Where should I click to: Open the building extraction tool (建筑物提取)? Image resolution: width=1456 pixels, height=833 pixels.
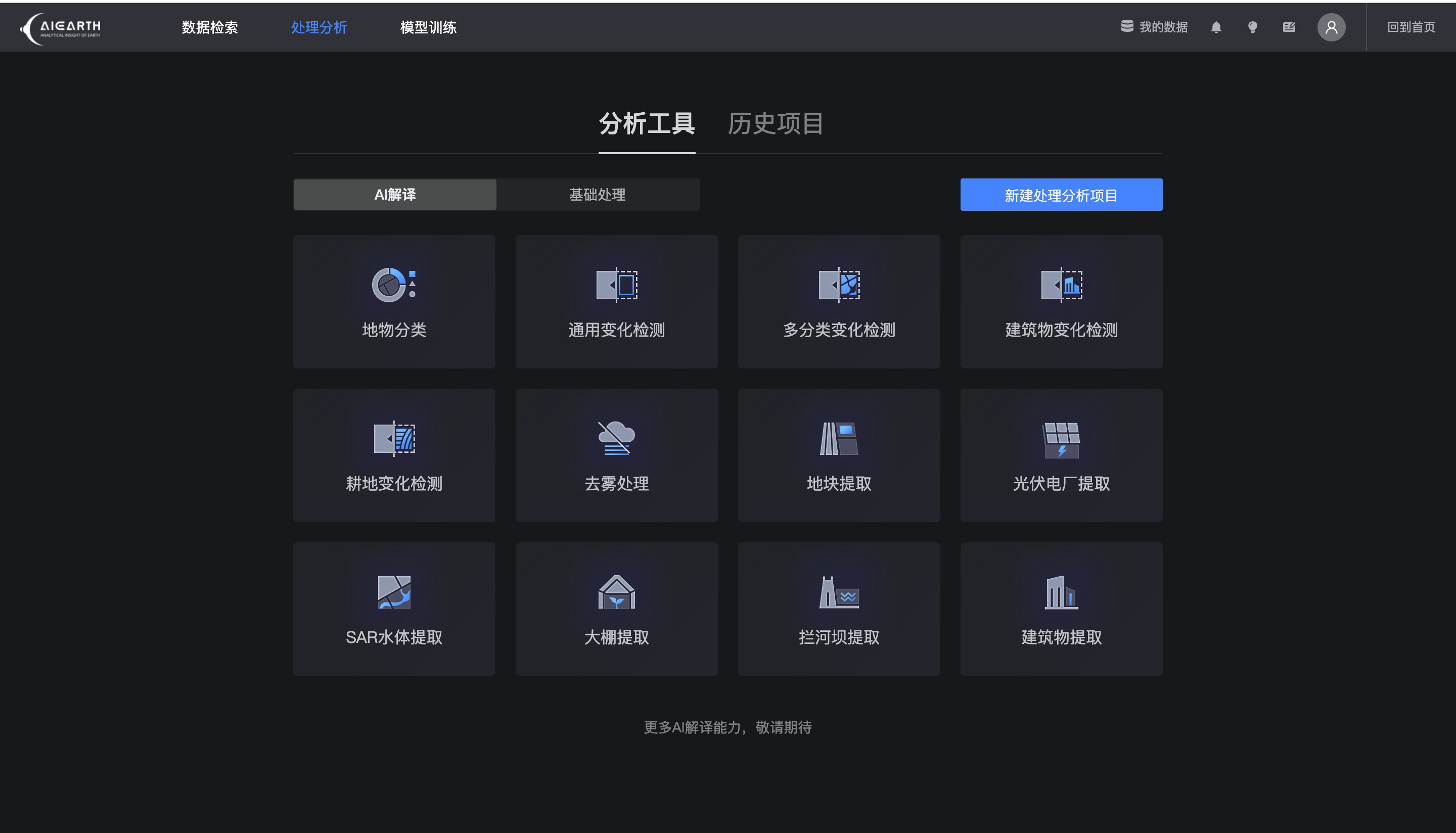[1061, 609]
